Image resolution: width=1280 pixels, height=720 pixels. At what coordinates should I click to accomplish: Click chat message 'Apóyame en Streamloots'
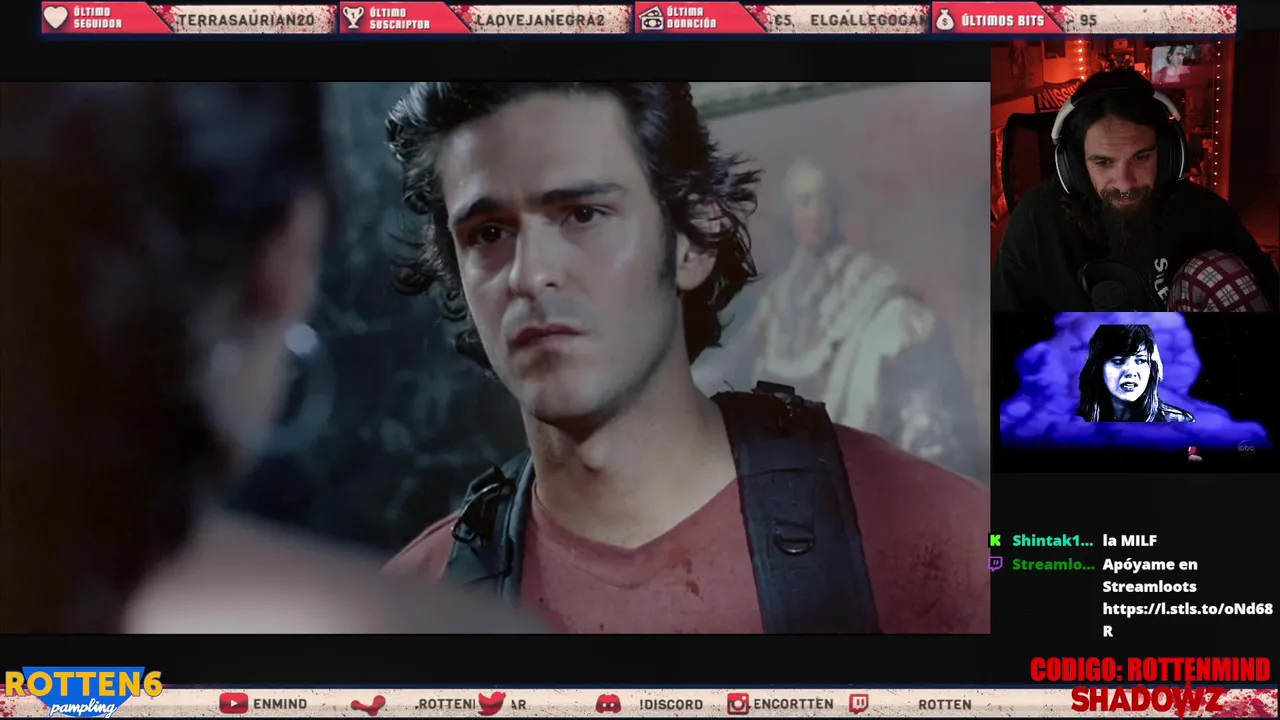tap(1150, 575)
